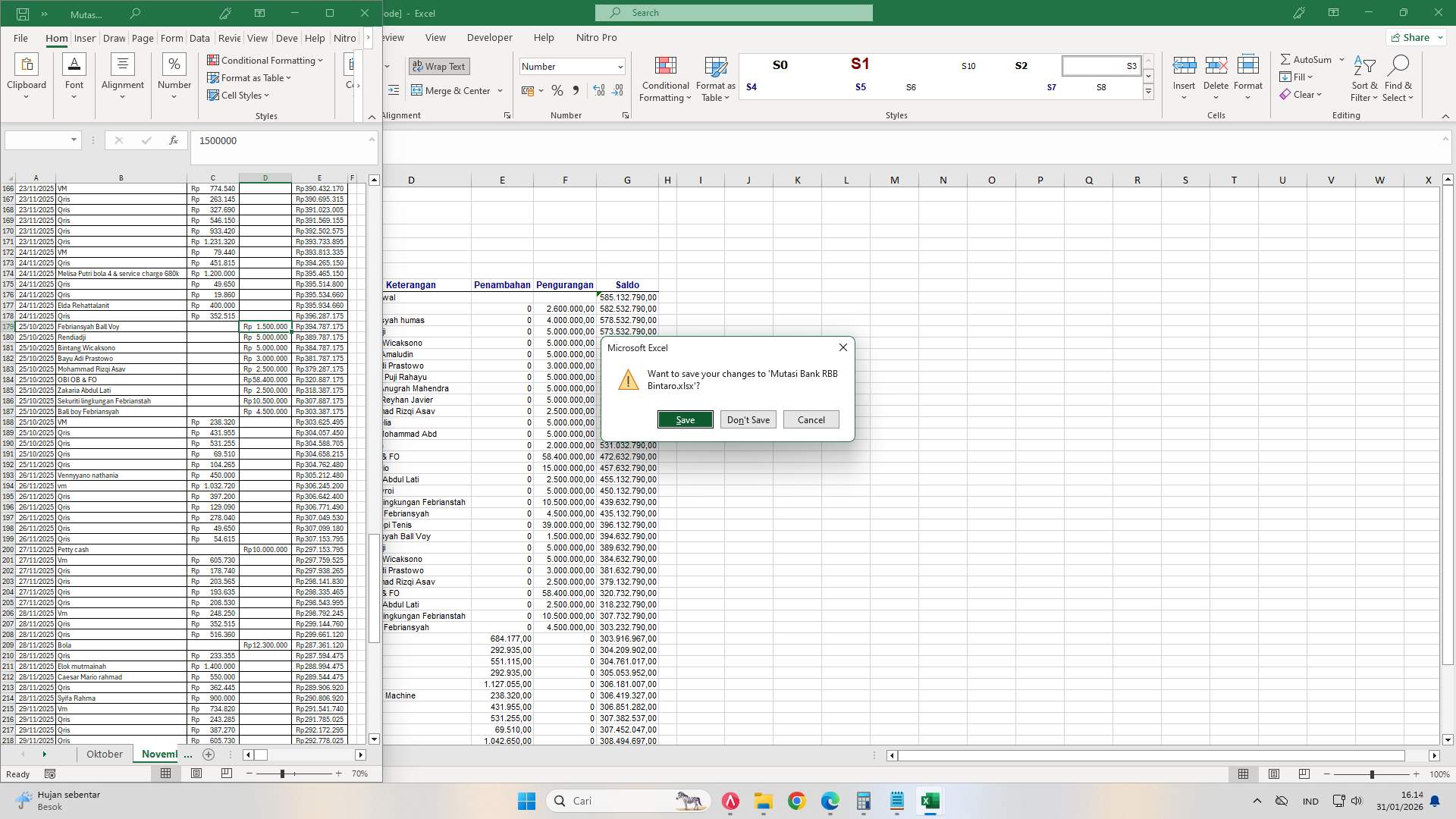This screenshot has height=819, width=1456.
Task: Toggle off Wrap Text
Action: pyautogui.click(x=439, y=66)
